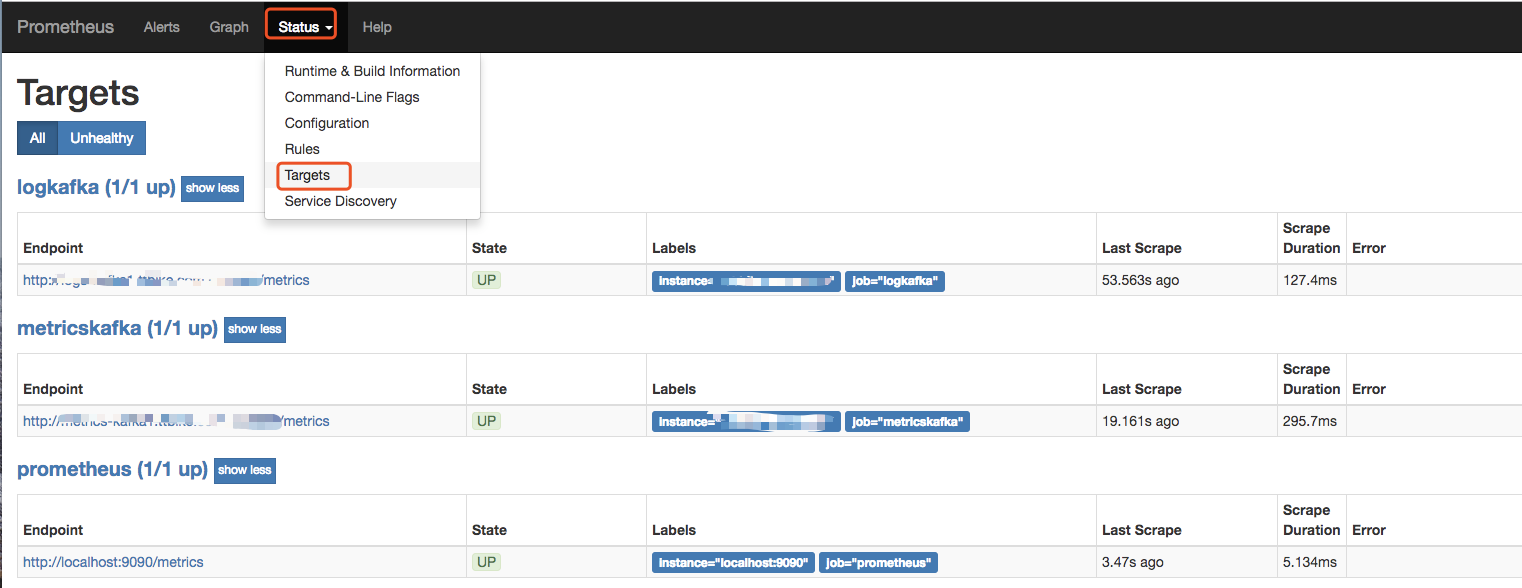Click Labels header in metricskafka table
Image resolution: width=1522 pixels, height=588 pixels.
point(674,389)
